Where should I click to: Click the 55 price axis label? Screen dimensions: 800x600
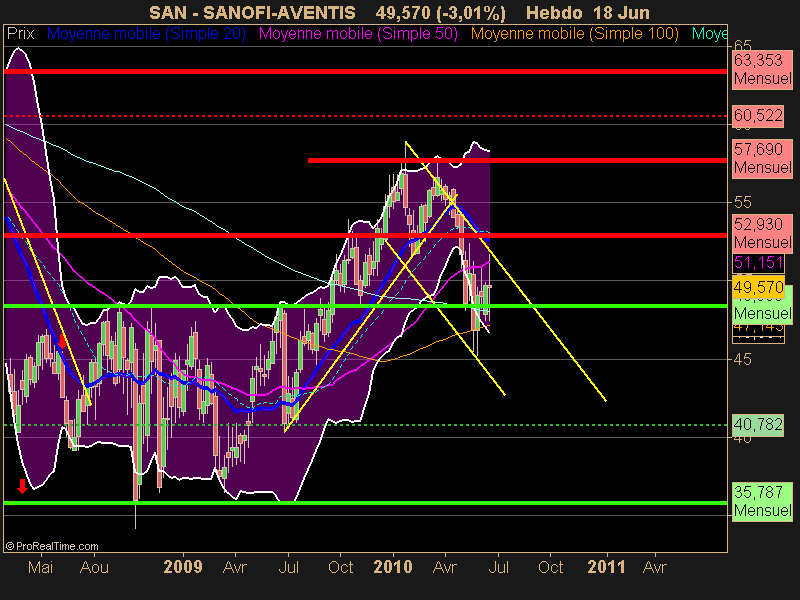pyautogui.click(x=742, y=203)
